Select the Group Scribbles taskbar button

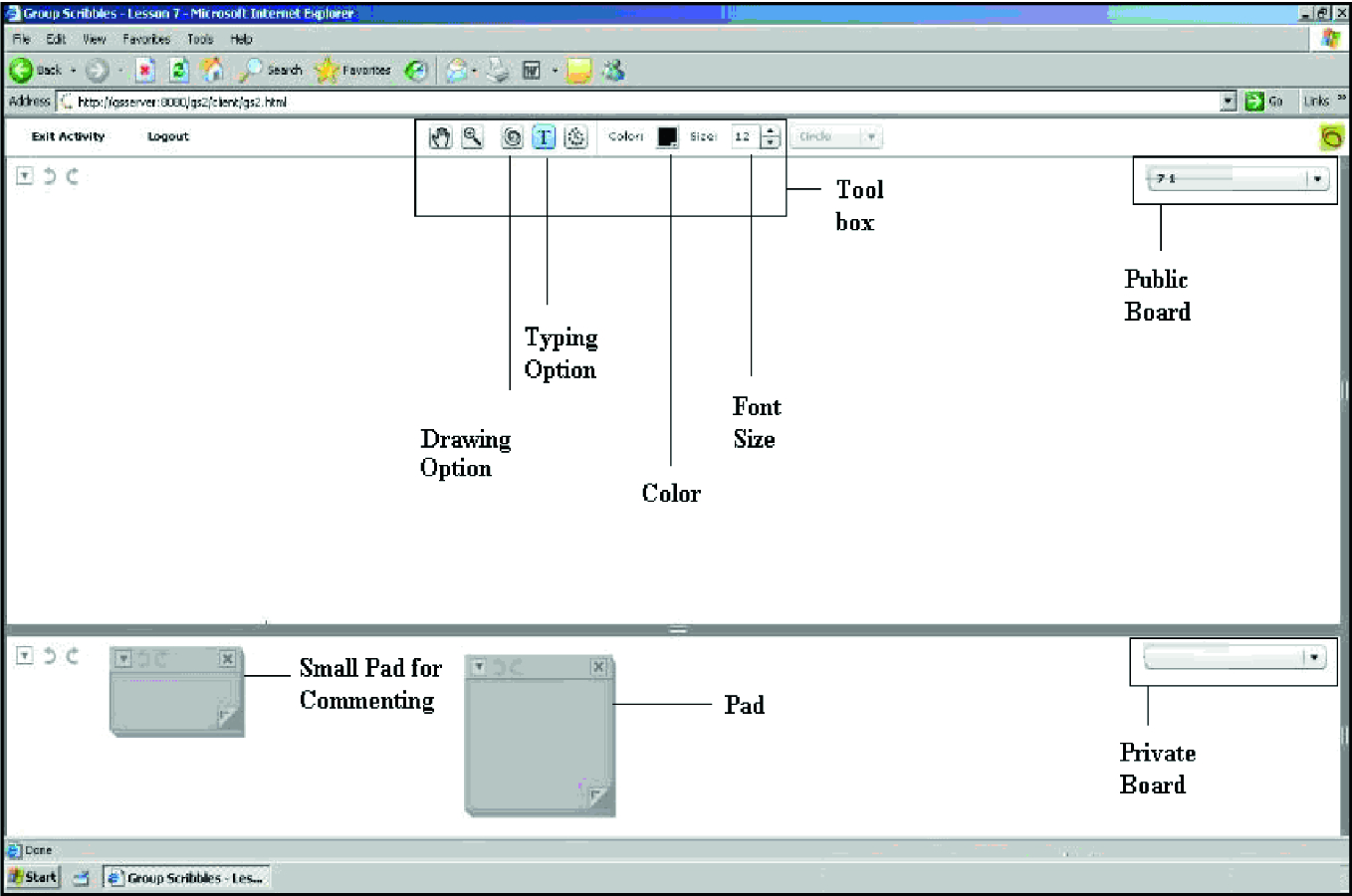click(186, 877)
